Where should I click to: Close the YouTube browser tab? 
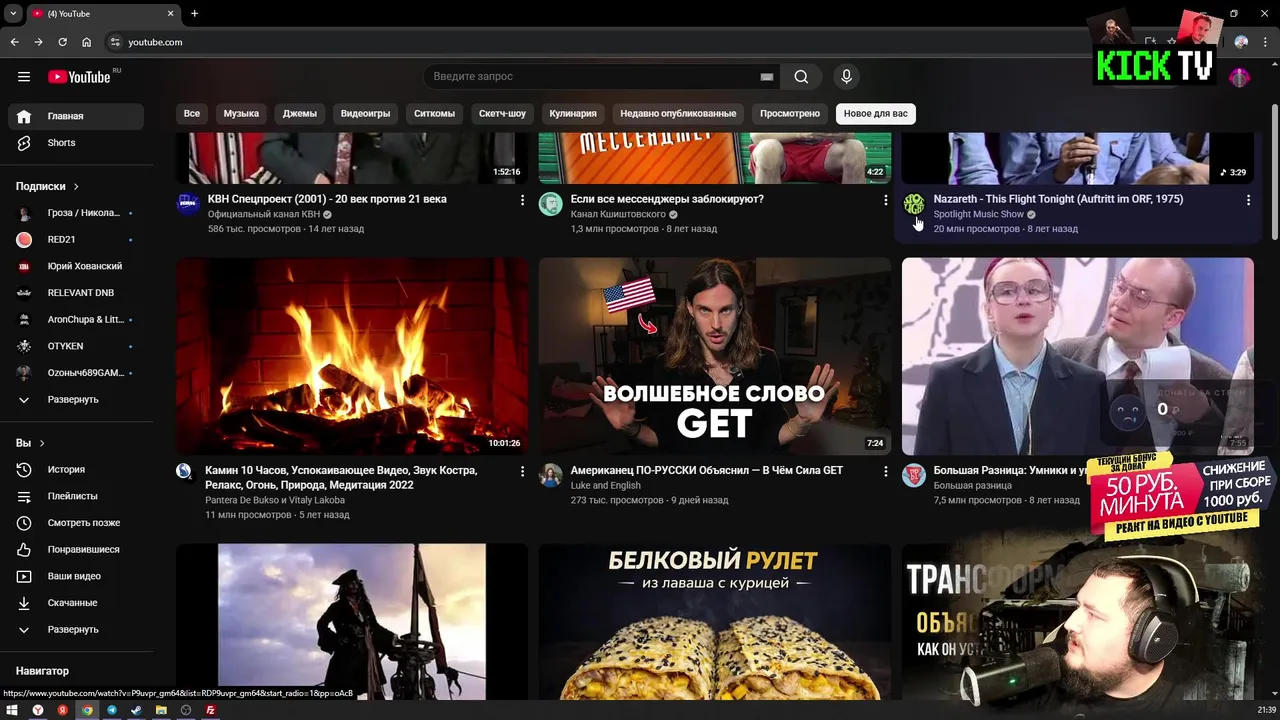[170, 13]
